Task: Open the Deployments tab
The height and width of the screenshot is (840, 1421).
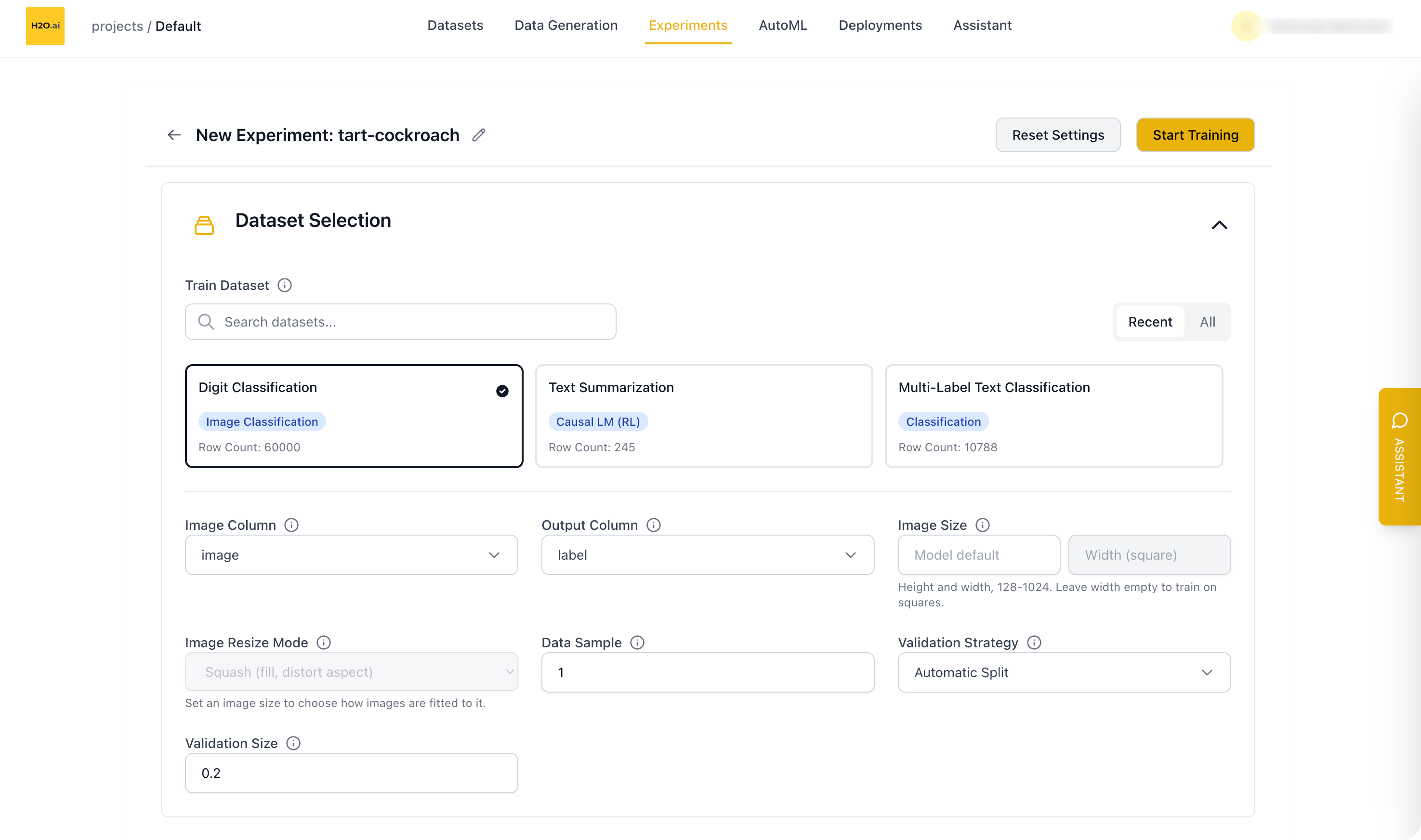Action: tap(880, 26)
